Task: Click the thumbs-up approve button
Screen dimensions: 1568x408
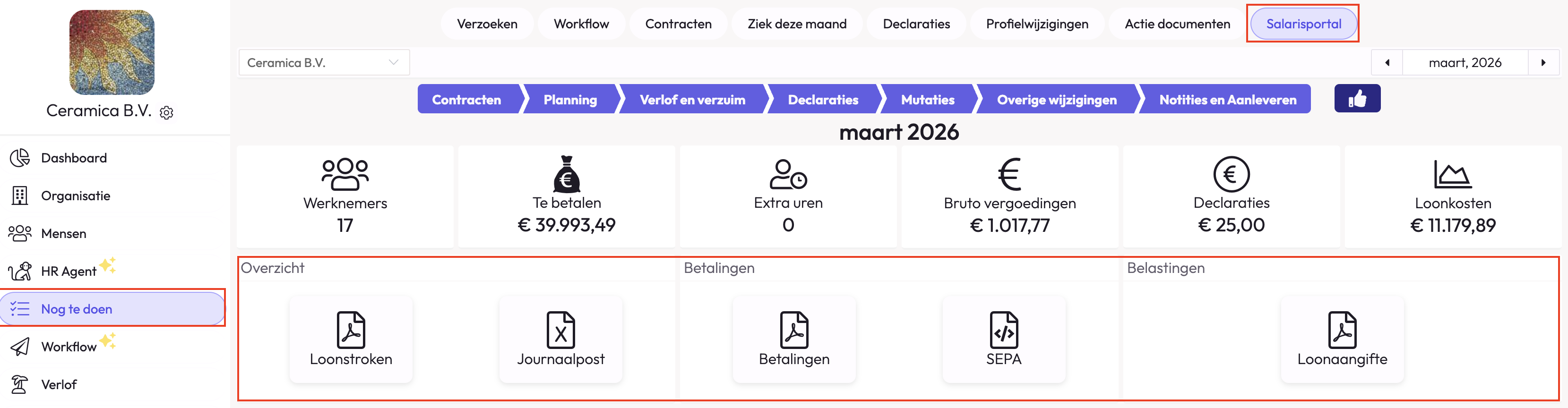Action: tap(1357, 99)
